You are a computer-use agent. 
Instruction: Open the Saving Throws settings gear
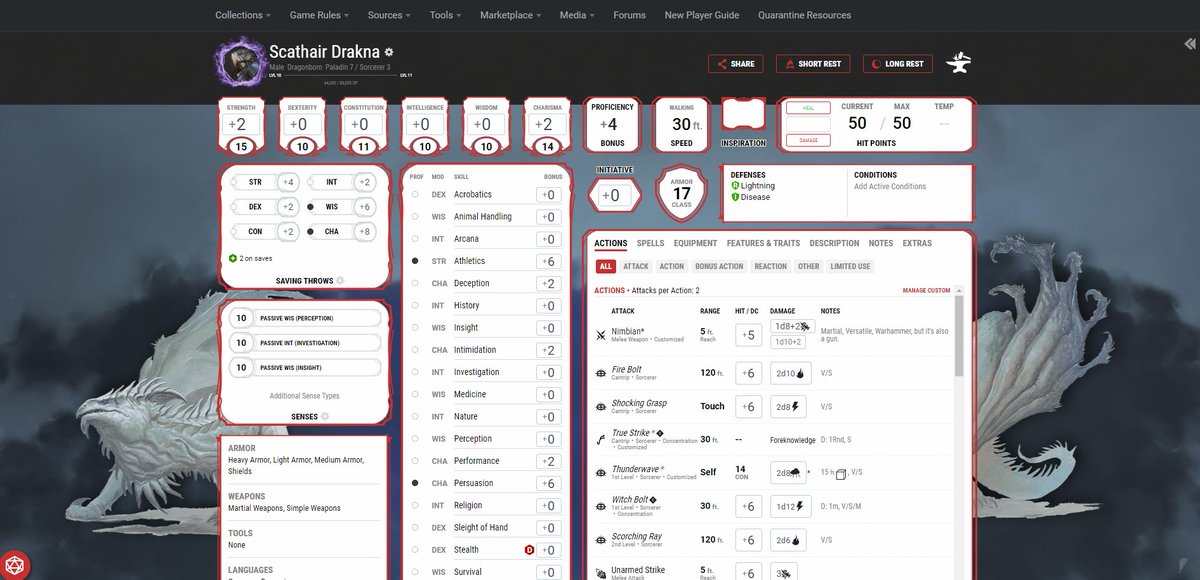[x=340, y=281]
